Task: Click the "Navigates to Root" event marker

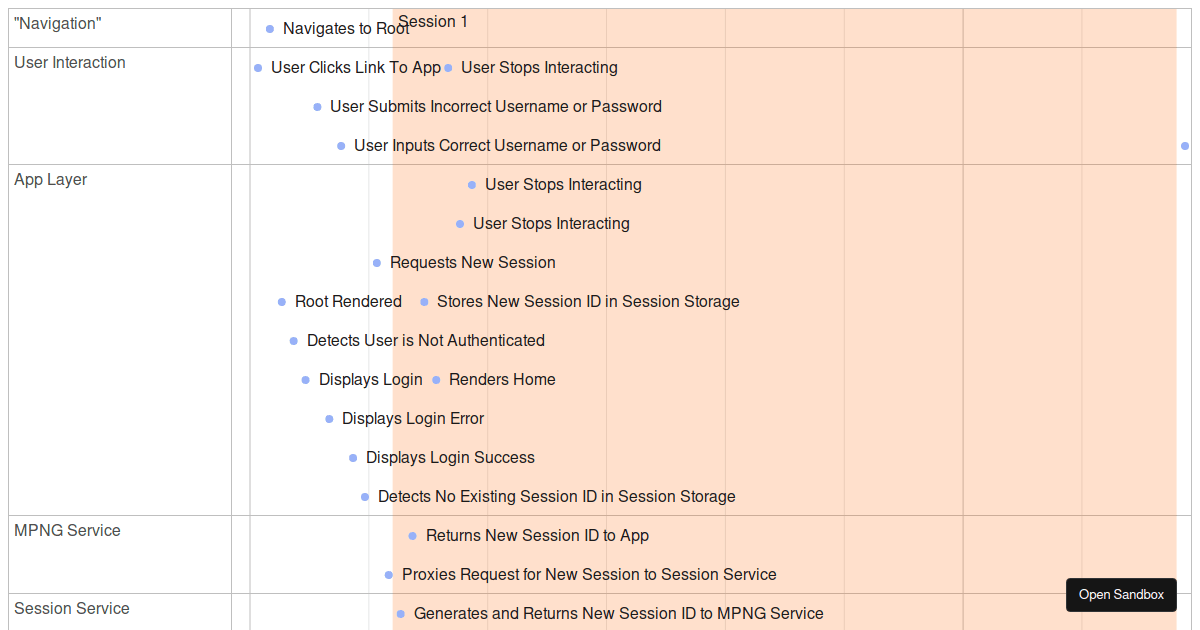Action: tap(268, 29)
